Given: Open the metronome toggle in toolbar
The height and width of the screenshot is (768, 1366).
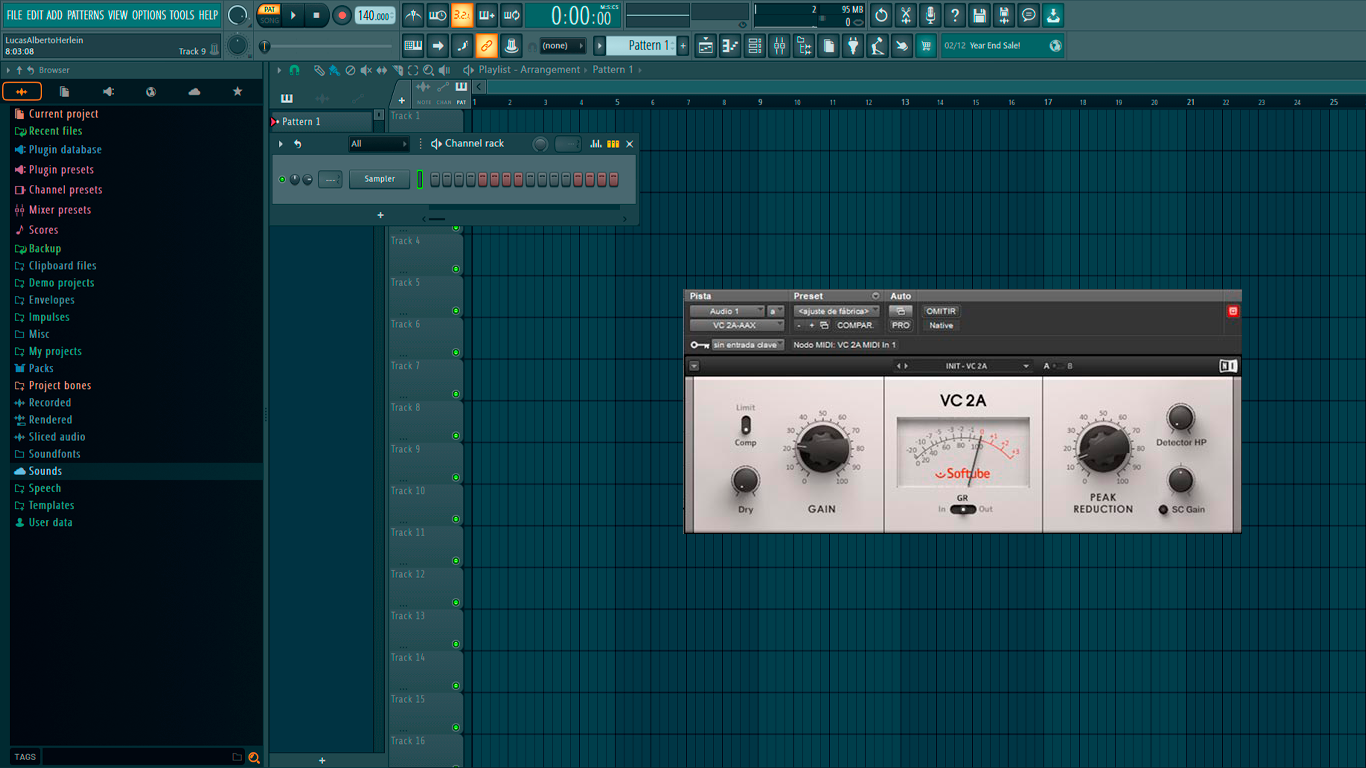Looking at the screenshot, I should [x=413, y=15].
